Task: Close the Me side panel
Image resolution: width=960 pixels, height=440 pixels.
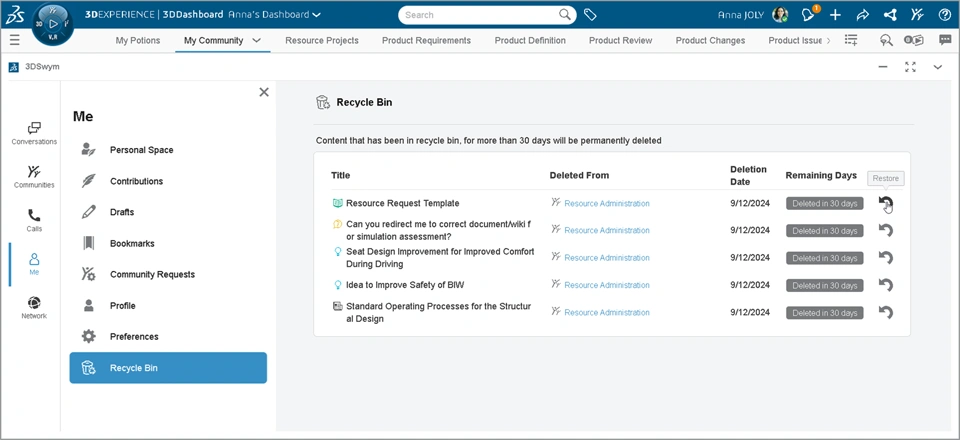Action: (x=264, y=92)
